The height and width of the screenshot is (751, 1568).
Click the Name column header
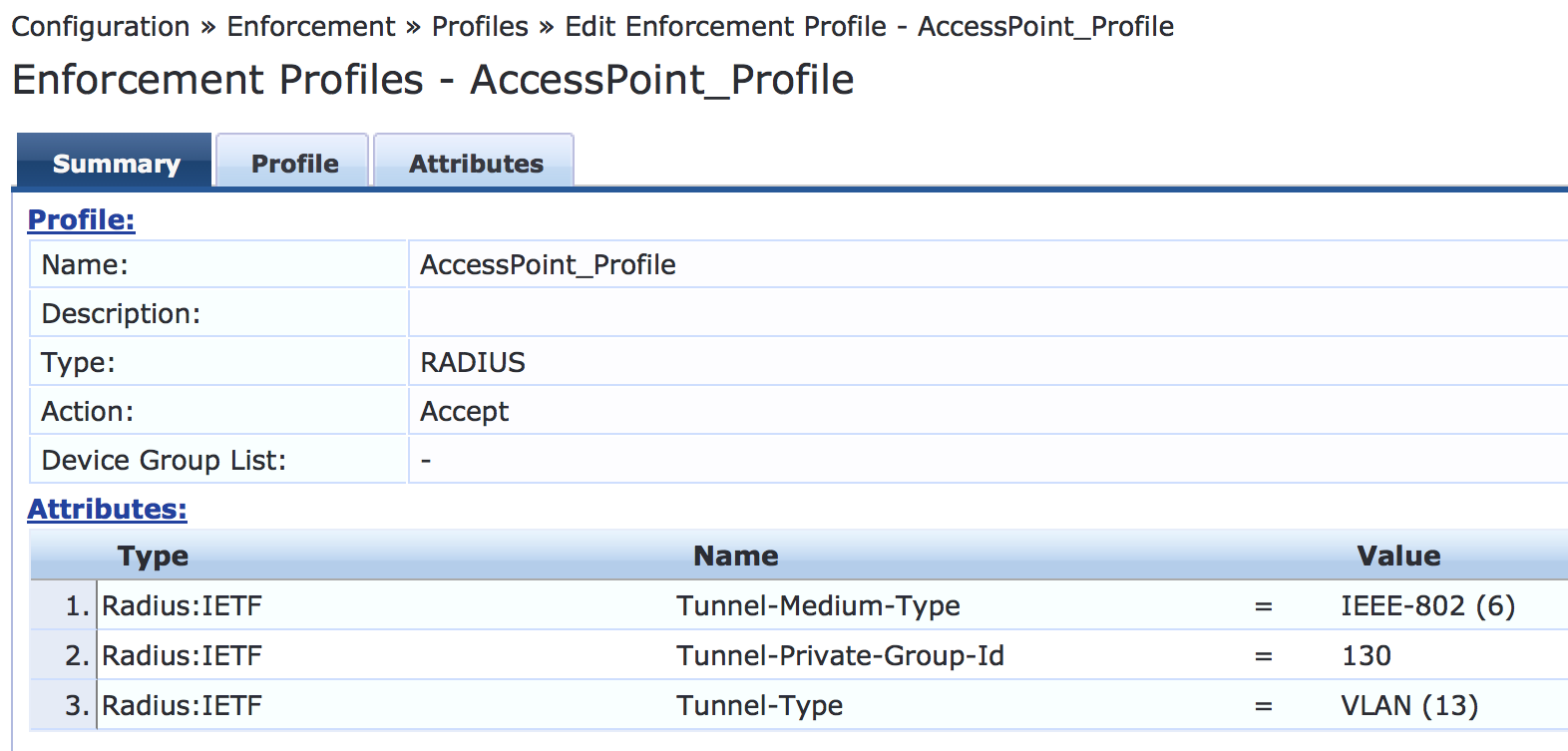click(x=736, y=556)
